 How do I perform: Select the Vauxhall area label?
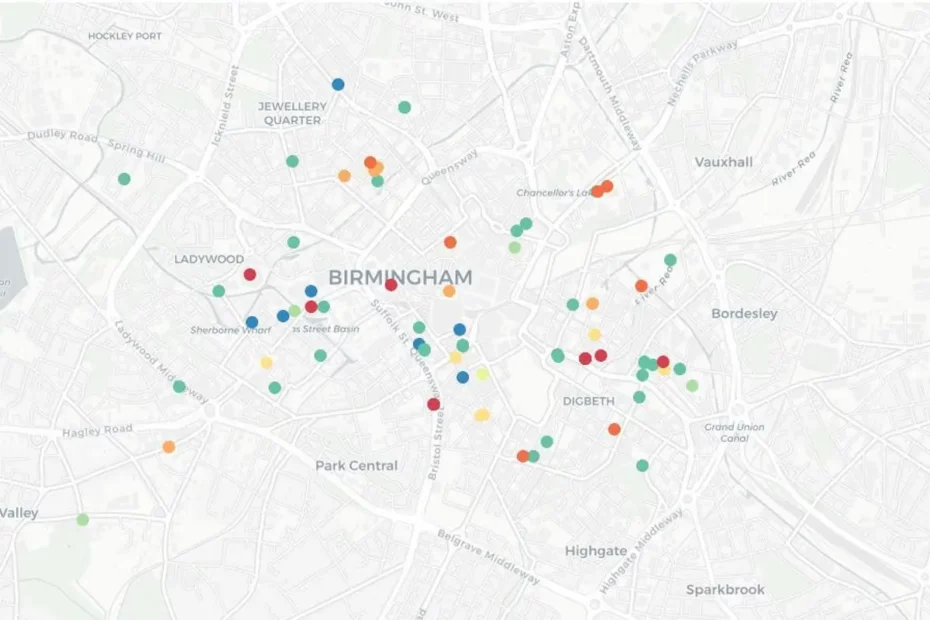point(724,161)
